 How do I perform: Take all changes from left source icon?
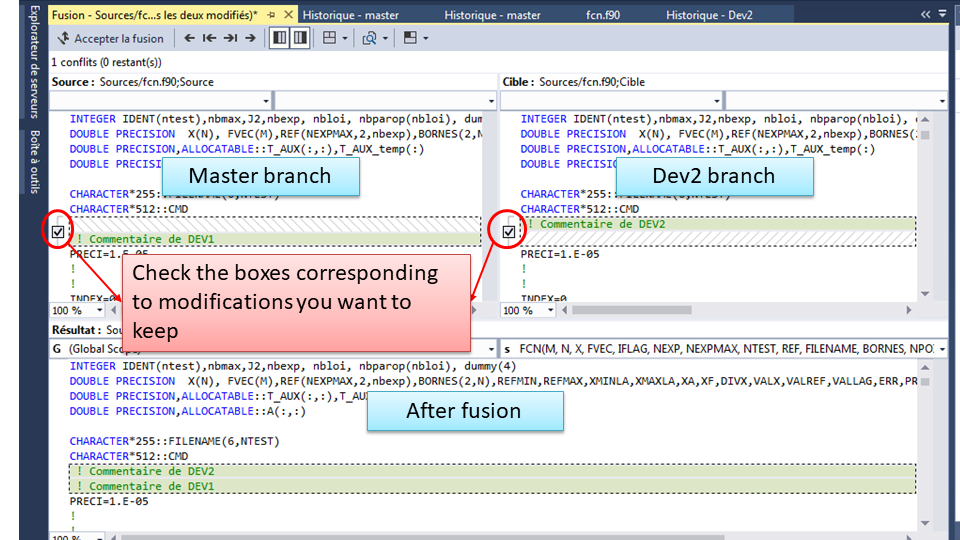click(279, 38)
